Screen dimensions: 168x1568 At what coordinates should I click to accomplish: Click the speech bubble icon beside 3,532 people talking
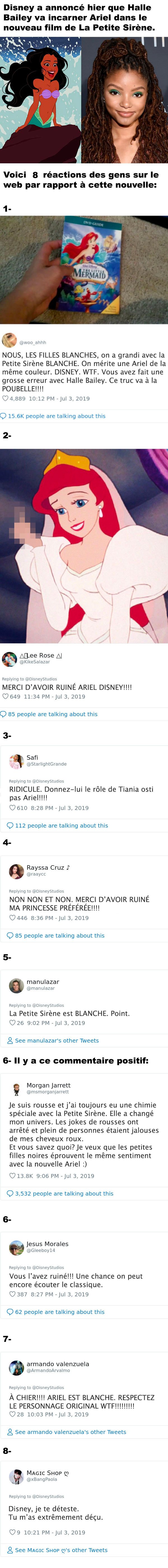pyautogui.click(x=10, y=1194)
